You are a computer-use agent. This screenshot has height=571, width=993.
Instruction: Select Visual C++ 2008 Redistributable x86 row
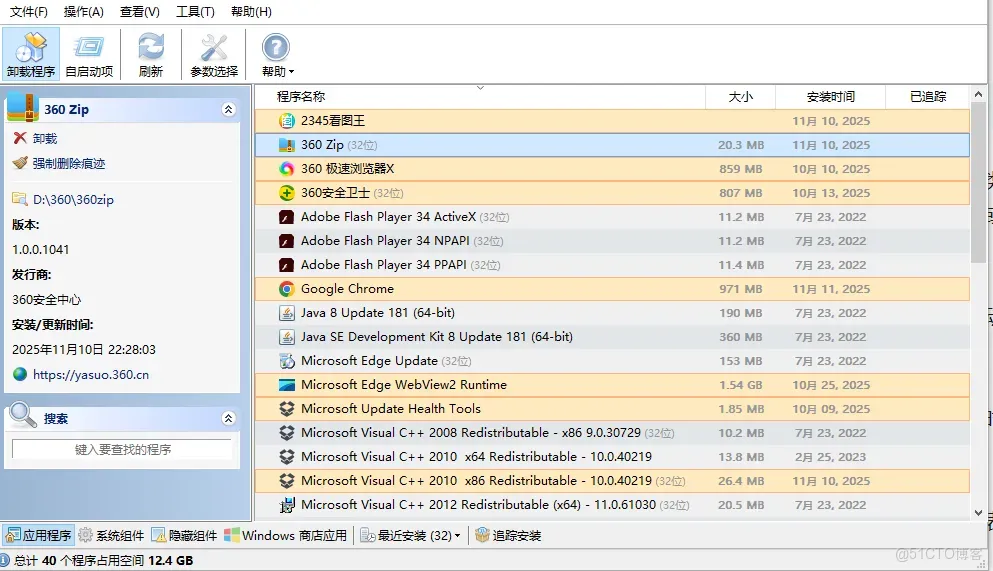[x=612, y=433]
